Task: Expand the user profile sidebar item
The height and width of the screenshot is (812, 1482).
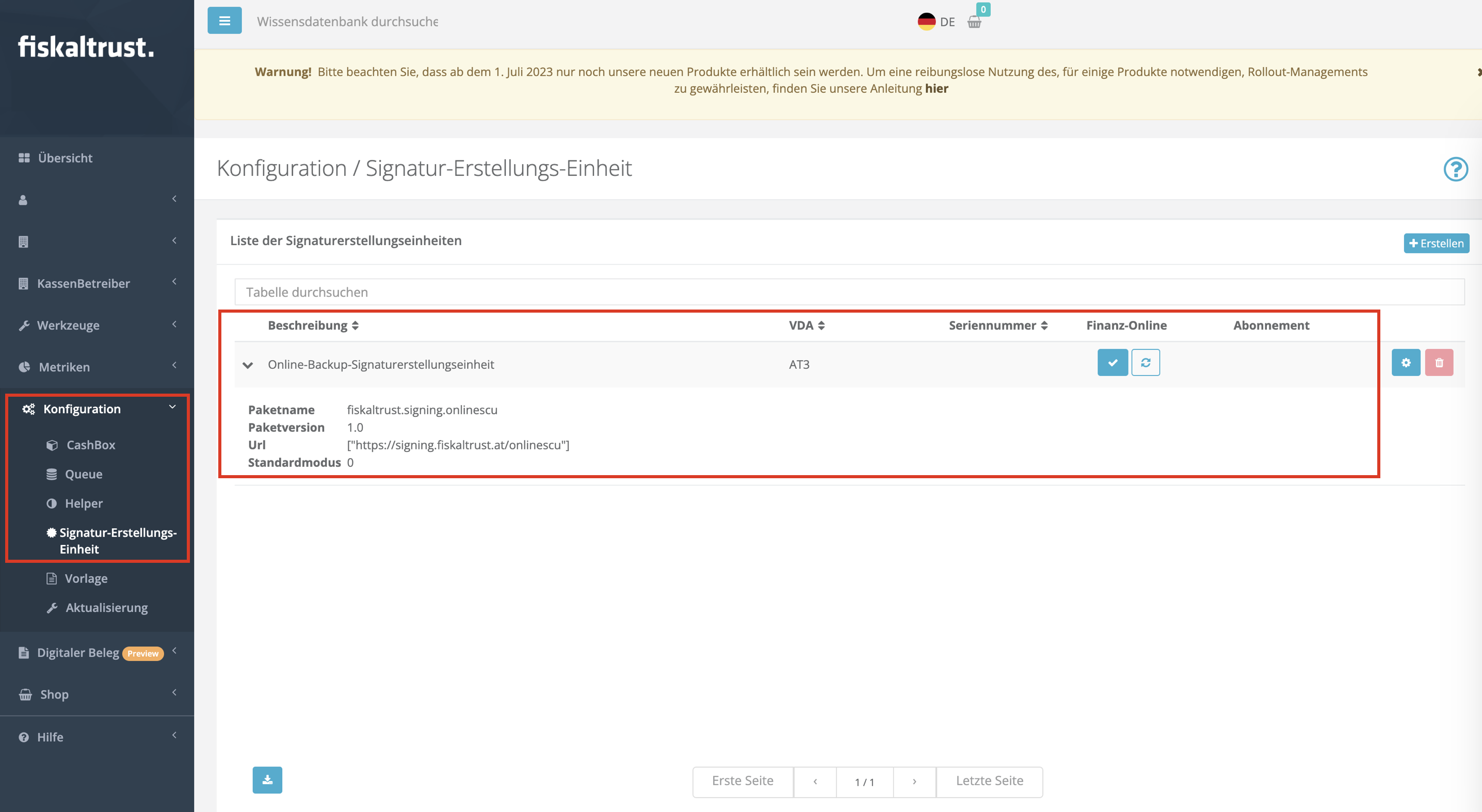Action: [96, 200]
